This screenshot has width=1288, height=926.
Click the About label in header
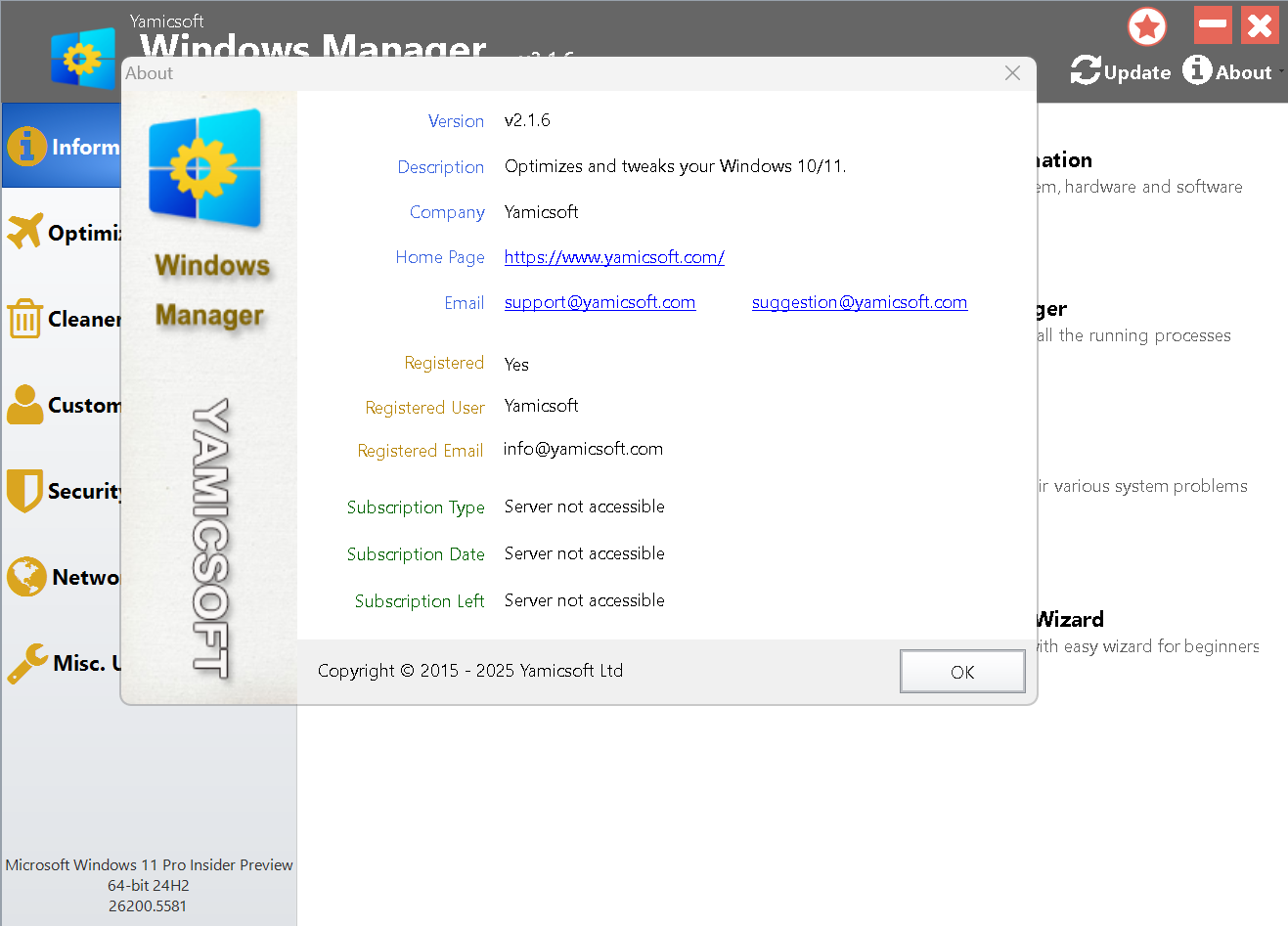pos(1244,72)
